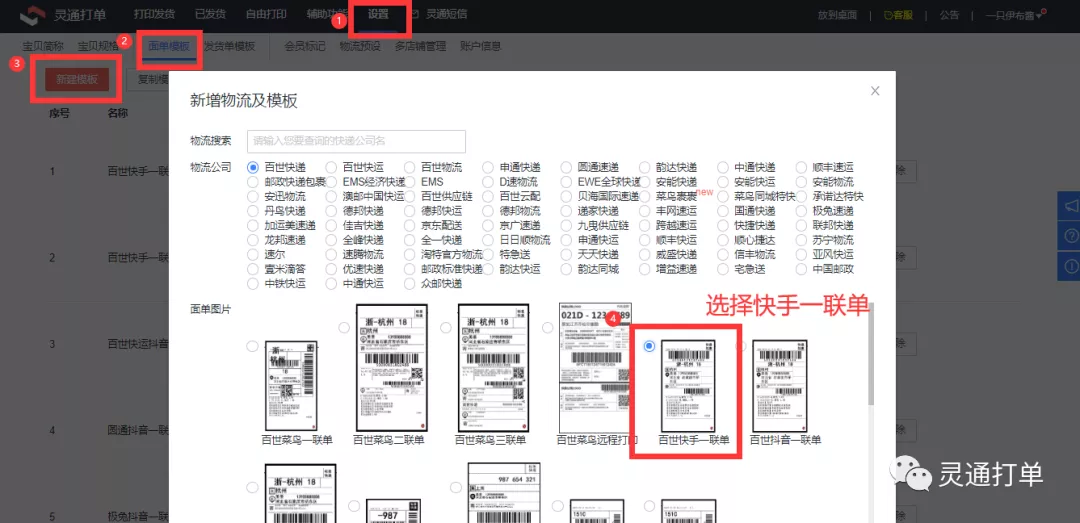Close the 新增物流及模板 dialog
The height and width of the screenshot is (523, 1080).
[x=875, y=91]
